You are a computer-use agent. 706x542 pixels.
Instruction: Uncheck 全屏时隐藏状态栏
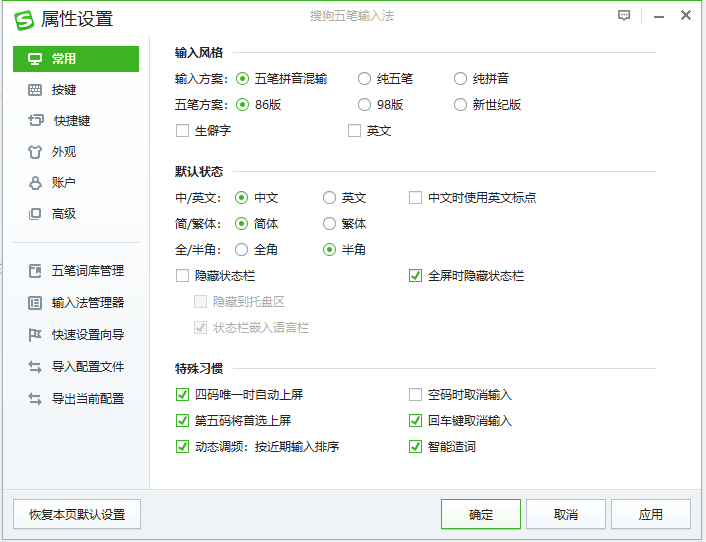coord(415,276)
